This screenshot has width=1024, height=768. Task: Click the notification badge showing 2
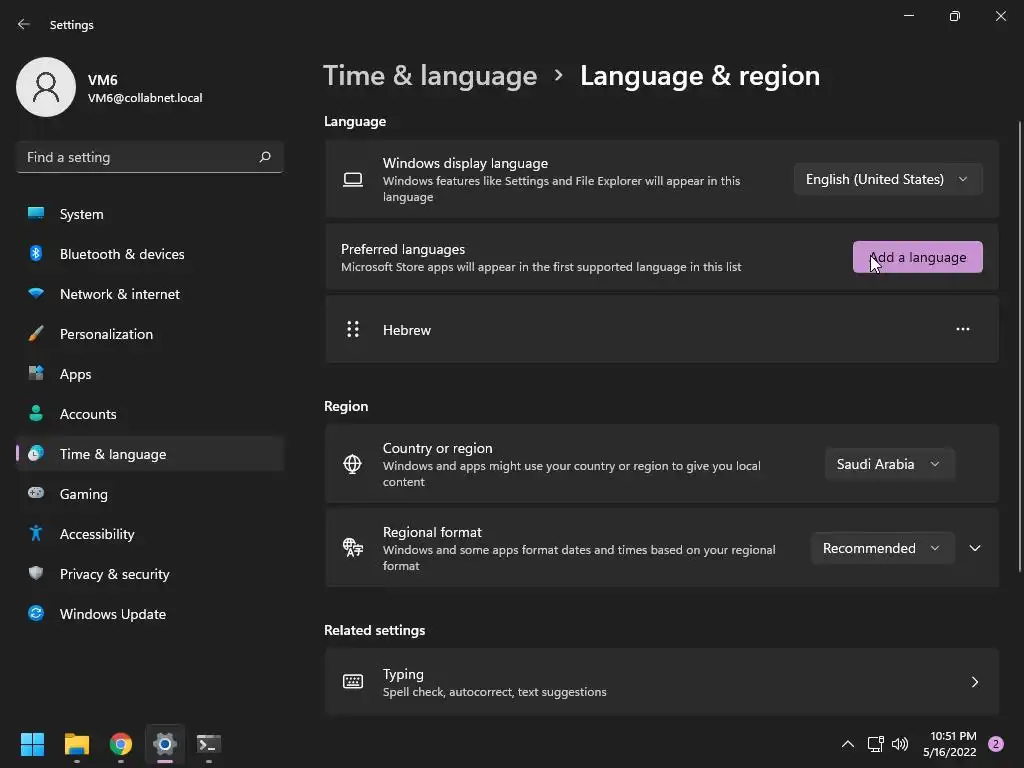996,744
